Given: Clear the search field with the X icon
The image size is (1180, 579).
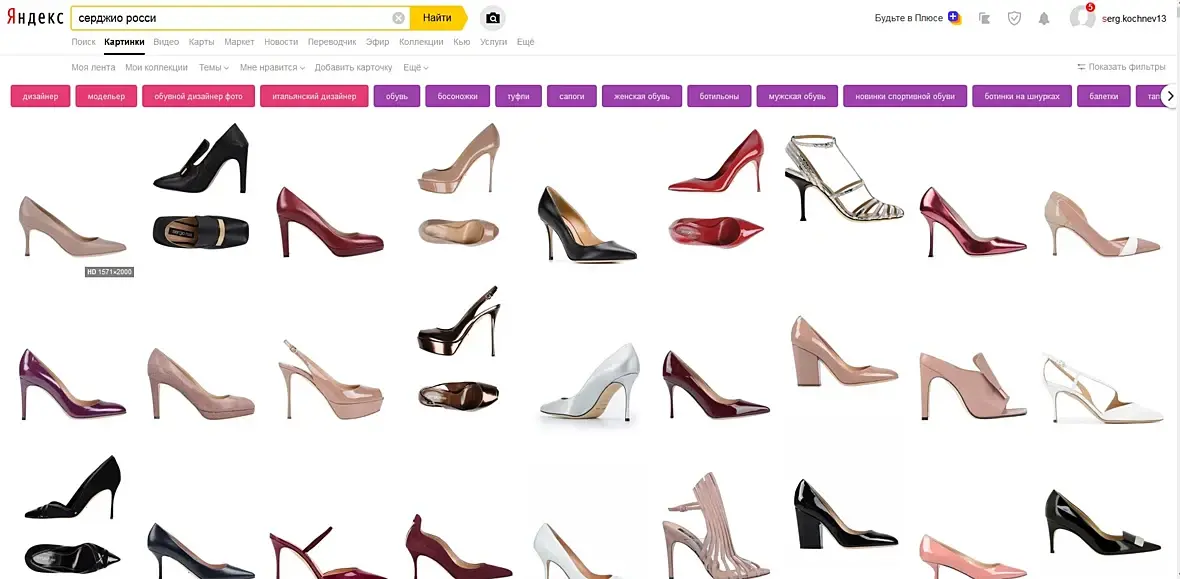Looking at the screenshot, I should tap(398, 18).
